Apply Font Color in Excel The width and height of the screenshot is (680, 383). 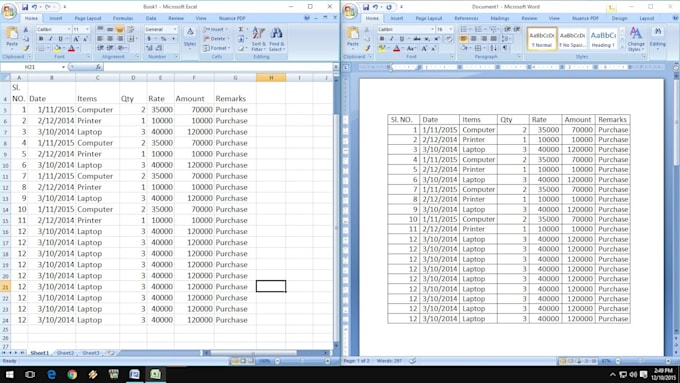tap(72, 48)
